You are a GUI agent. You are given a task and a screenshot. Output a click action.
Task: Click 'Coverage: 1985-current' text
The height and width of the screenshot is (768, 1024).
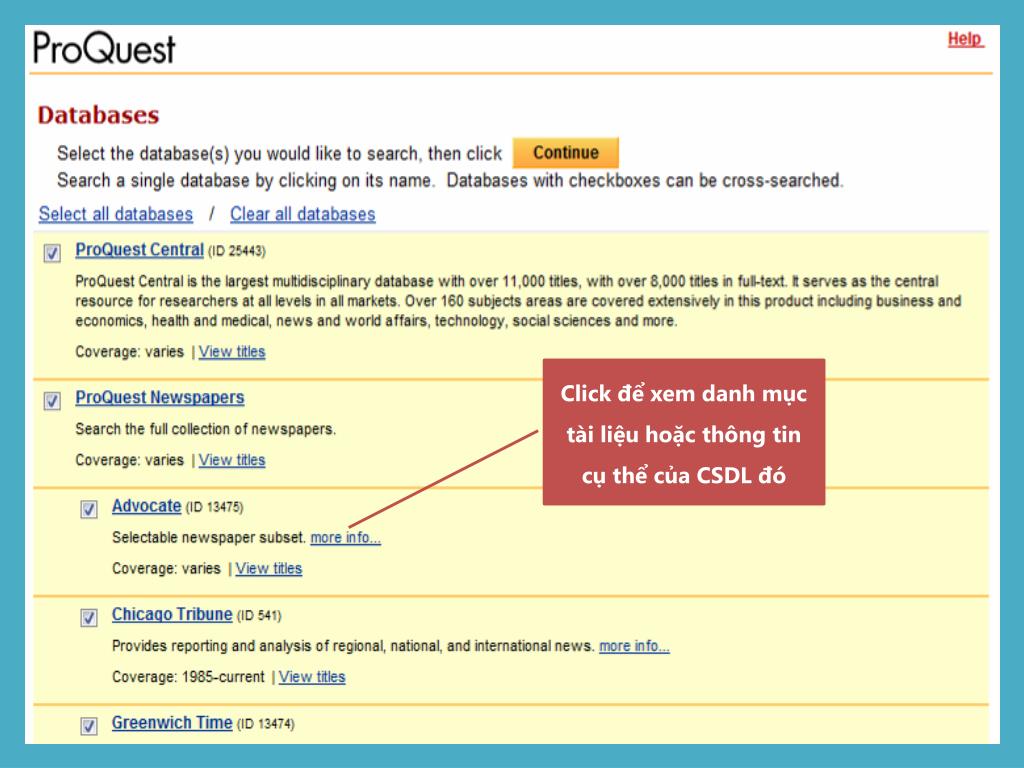[188, 677]
